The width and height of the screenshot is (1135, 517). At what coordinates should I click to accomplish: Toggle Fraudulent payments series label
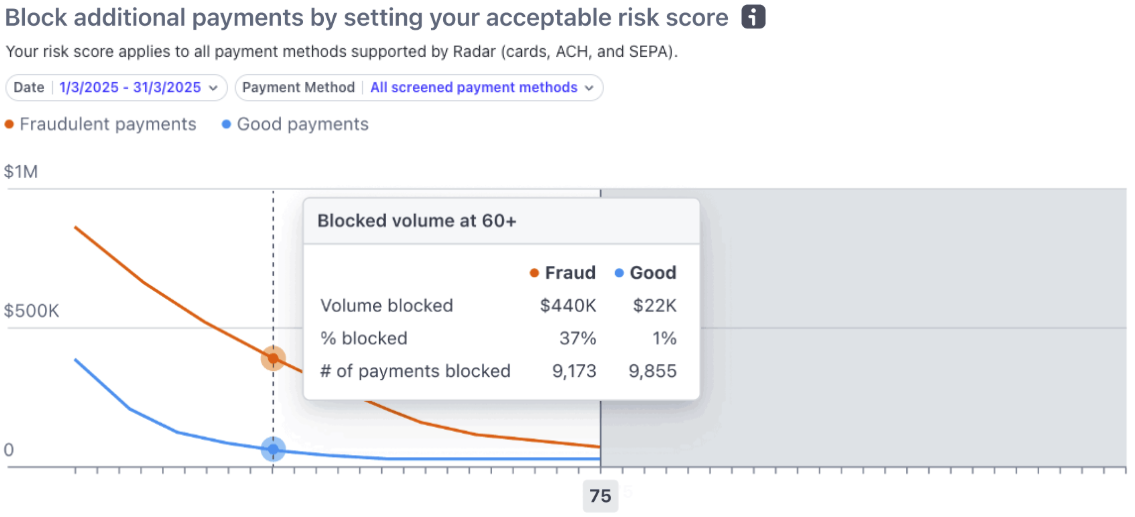pos(108,125)
